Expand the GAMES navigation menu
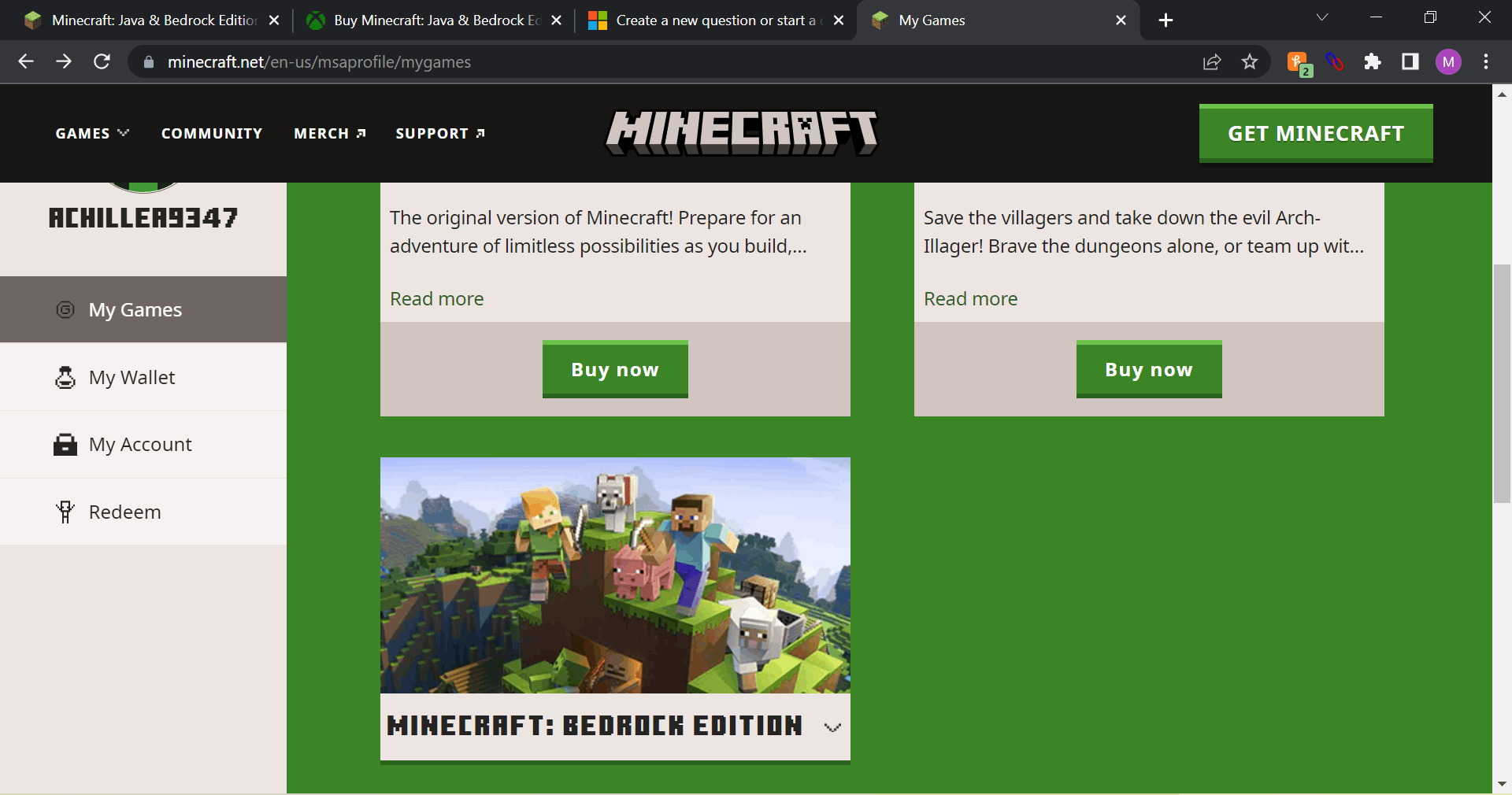Screen dimensions: 1512x795 92,134
